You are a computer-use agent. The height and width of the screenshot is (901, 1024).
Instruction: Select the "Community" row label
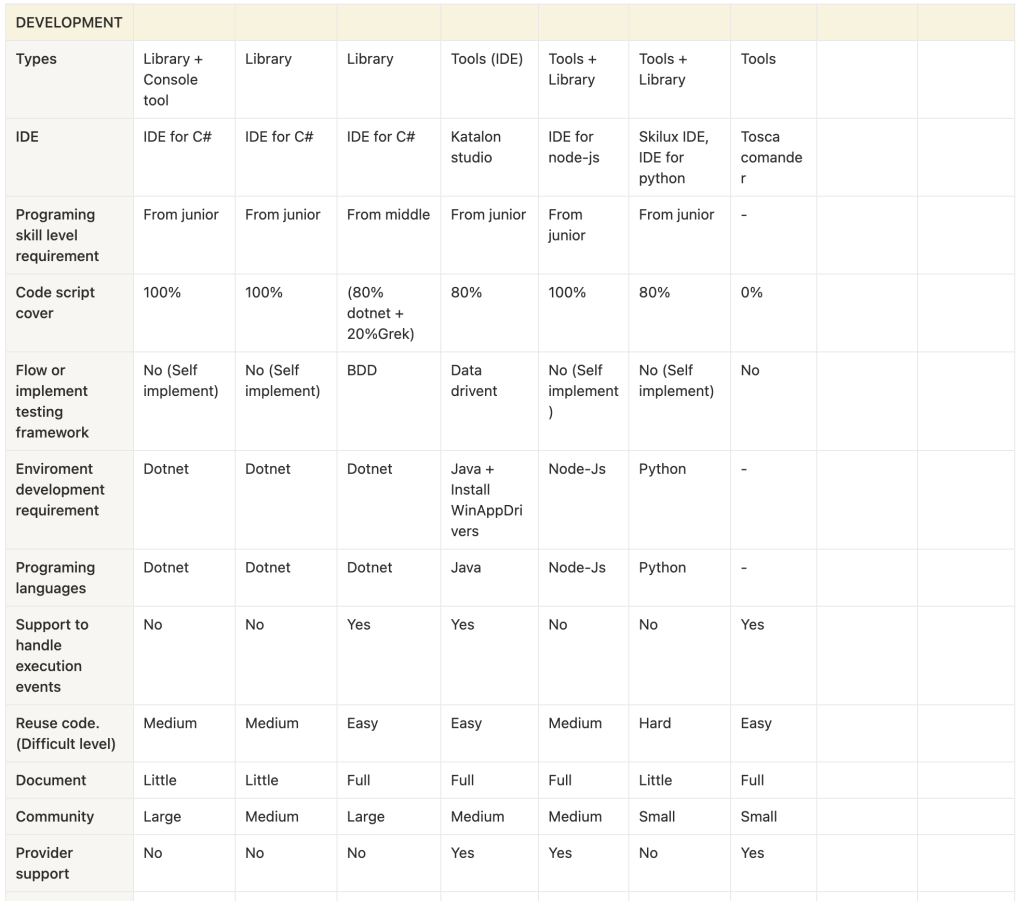55,816
